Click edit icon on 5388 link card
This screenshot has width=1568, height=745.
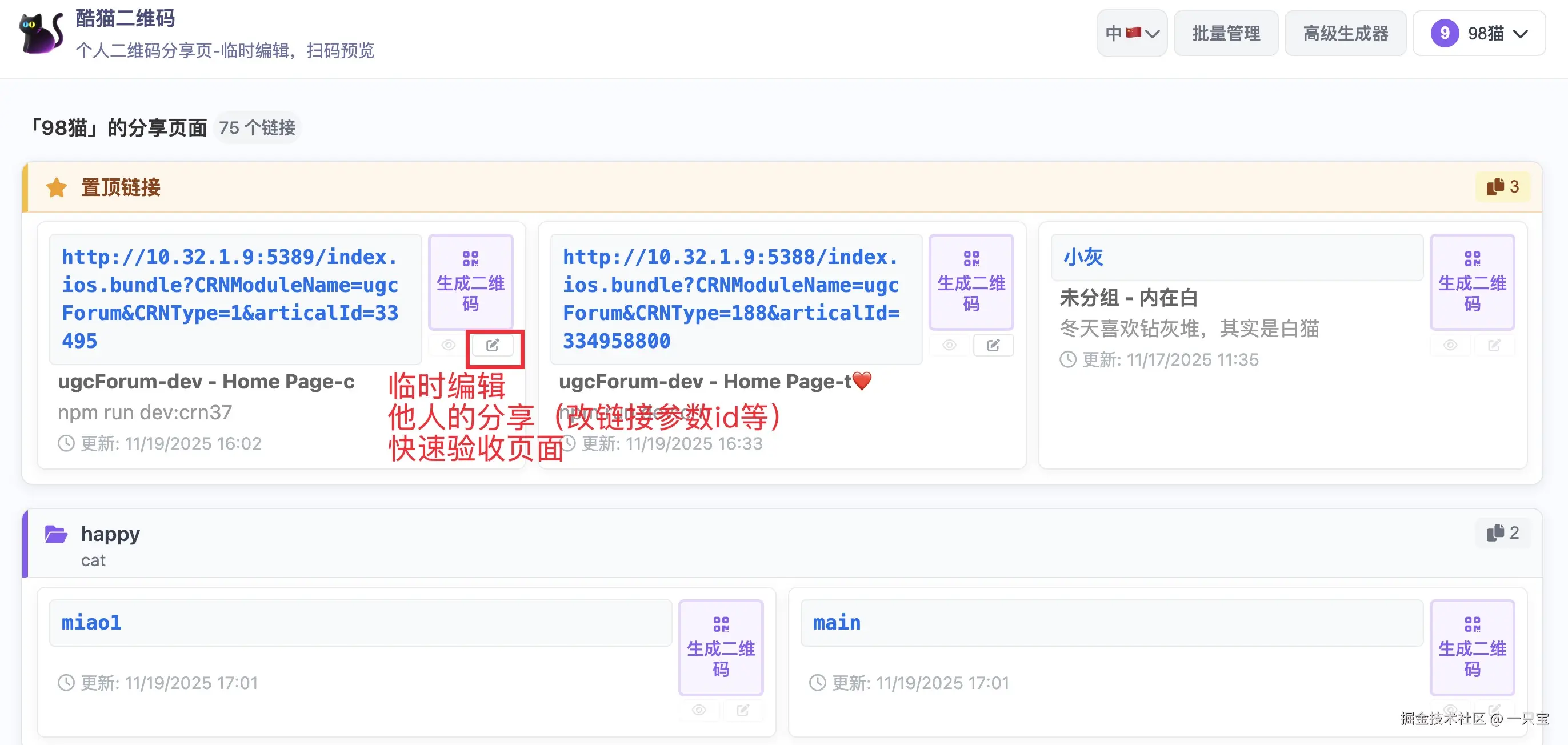click(x=993, y=345)
